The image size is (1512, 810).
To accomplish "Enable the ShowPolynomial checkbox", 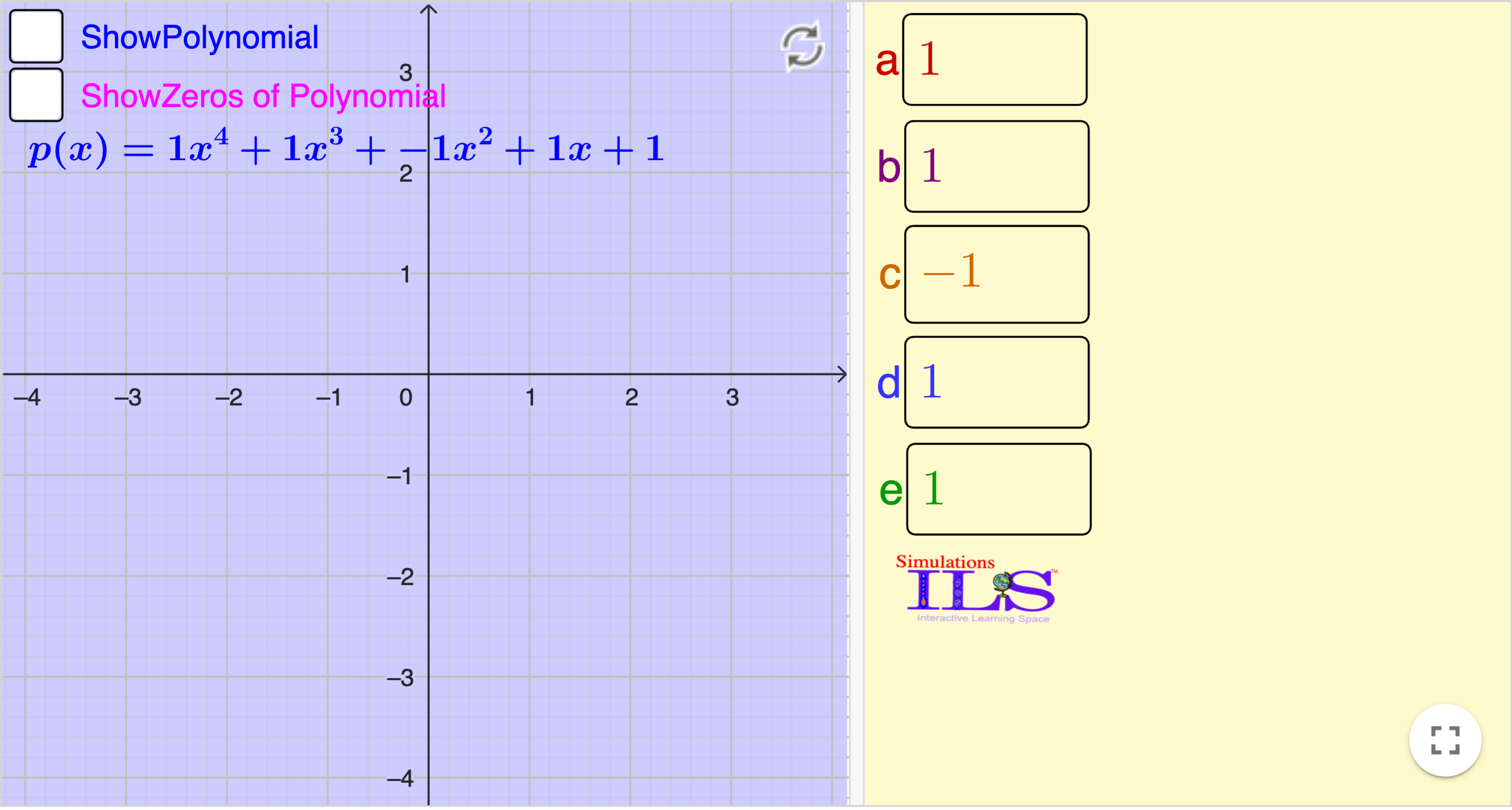I will [x=36, y=36].
